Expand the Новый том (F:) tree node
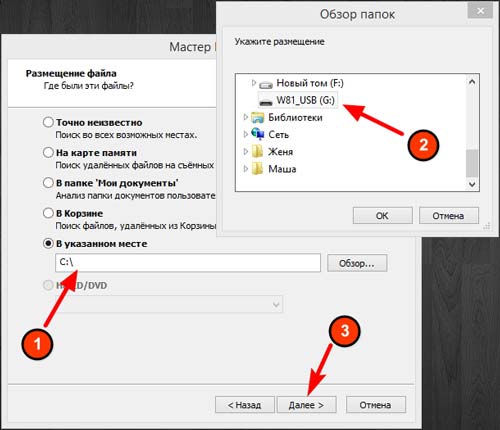This screenshot has height=430, width=500. [x=254, y=82]
